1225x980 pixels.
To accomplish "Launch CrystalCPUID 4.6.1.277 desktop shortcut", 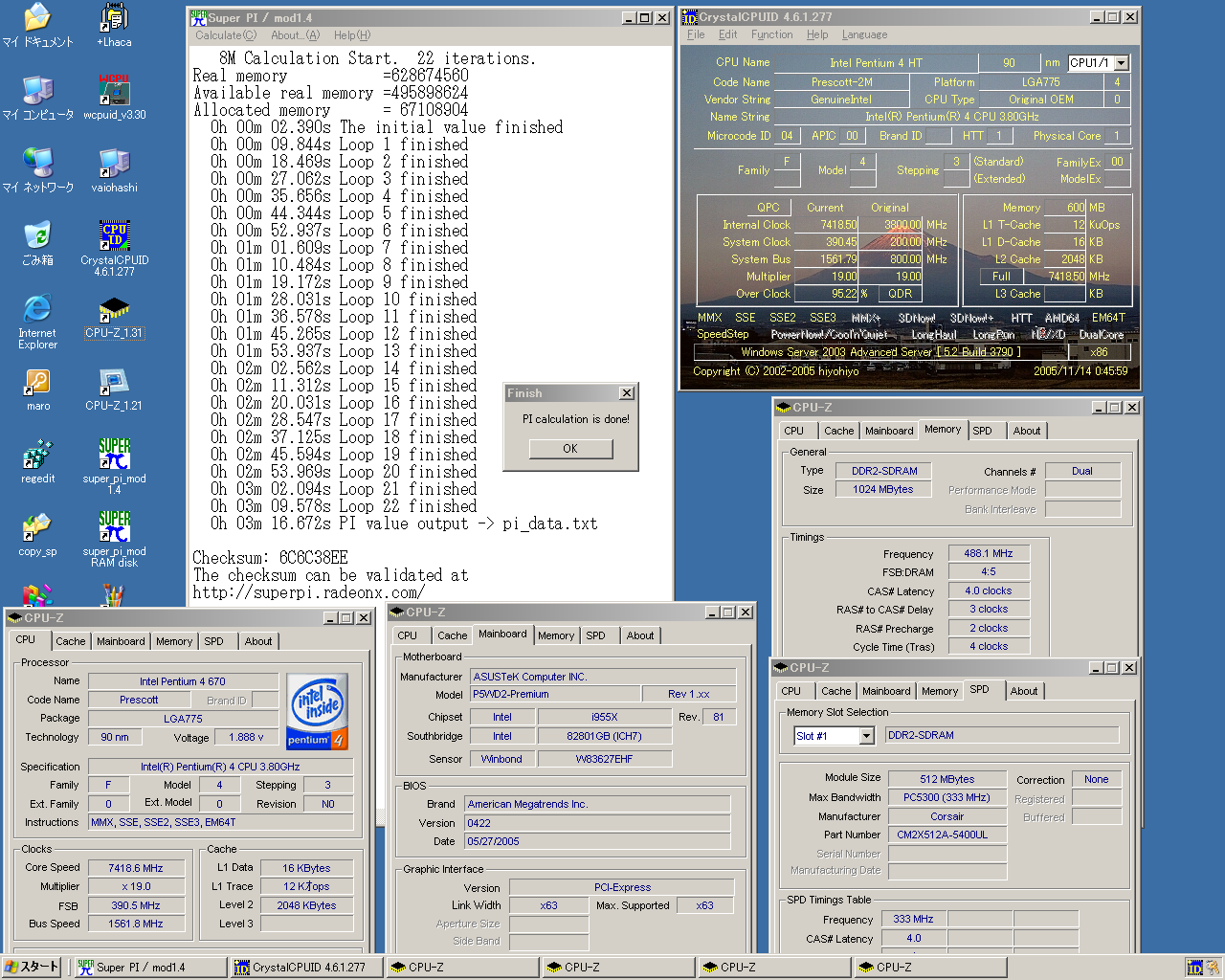I will tap(114, 249).
